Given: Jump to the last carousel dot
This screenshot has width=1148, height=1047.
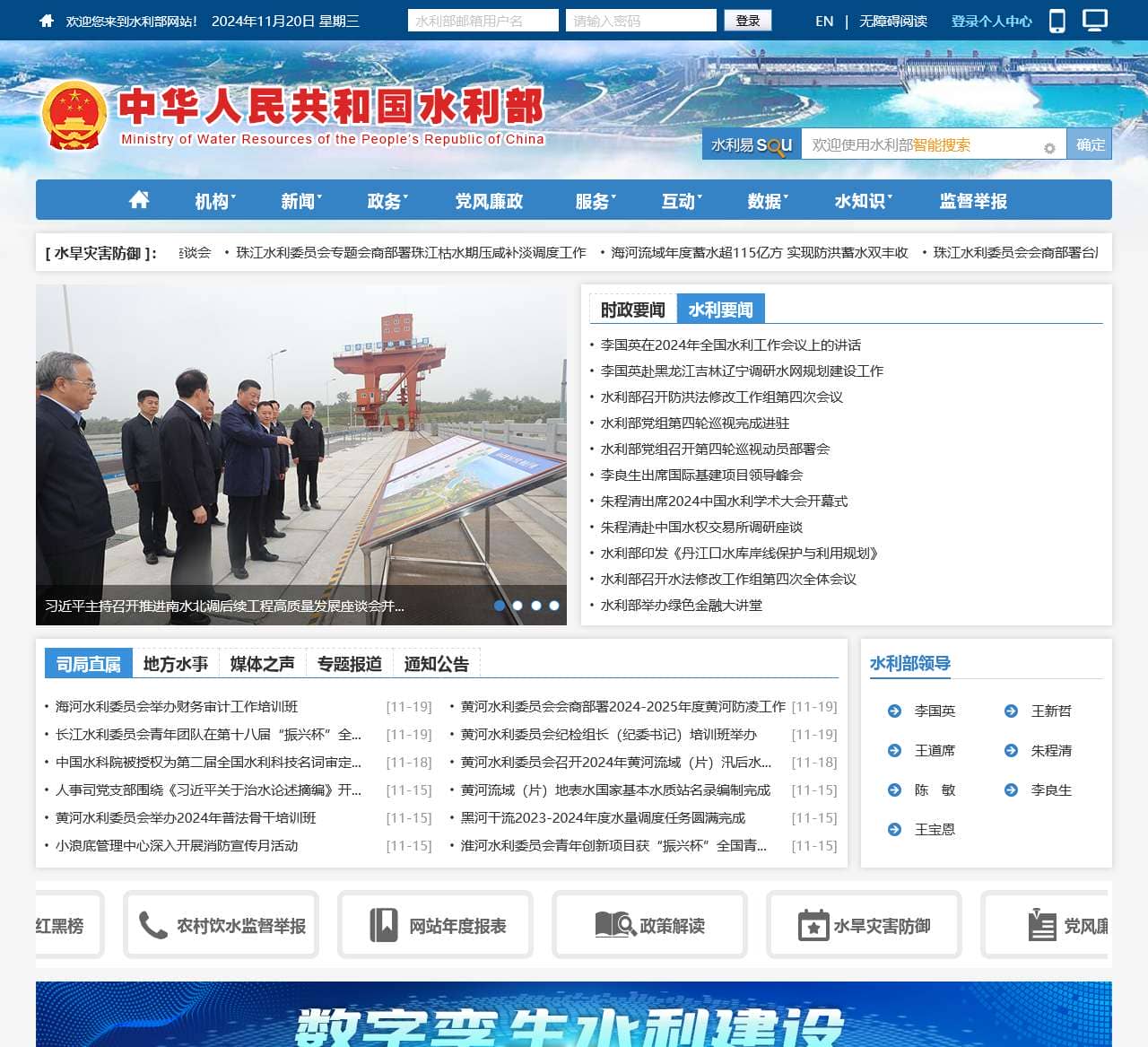Looking at the screenshot, I should (554, 606).
